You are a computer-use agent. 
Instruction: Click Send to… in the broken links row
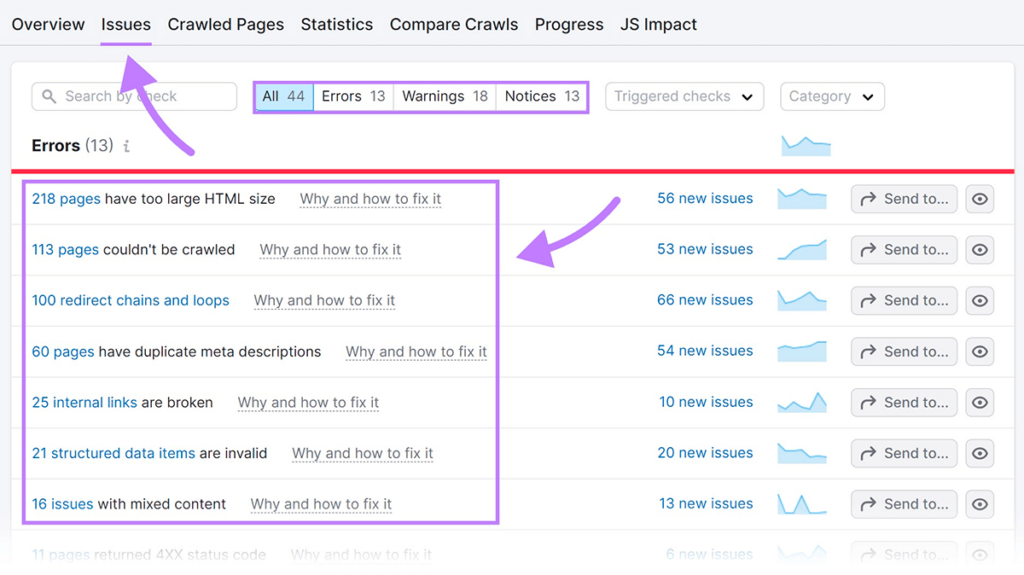[904, 402]
